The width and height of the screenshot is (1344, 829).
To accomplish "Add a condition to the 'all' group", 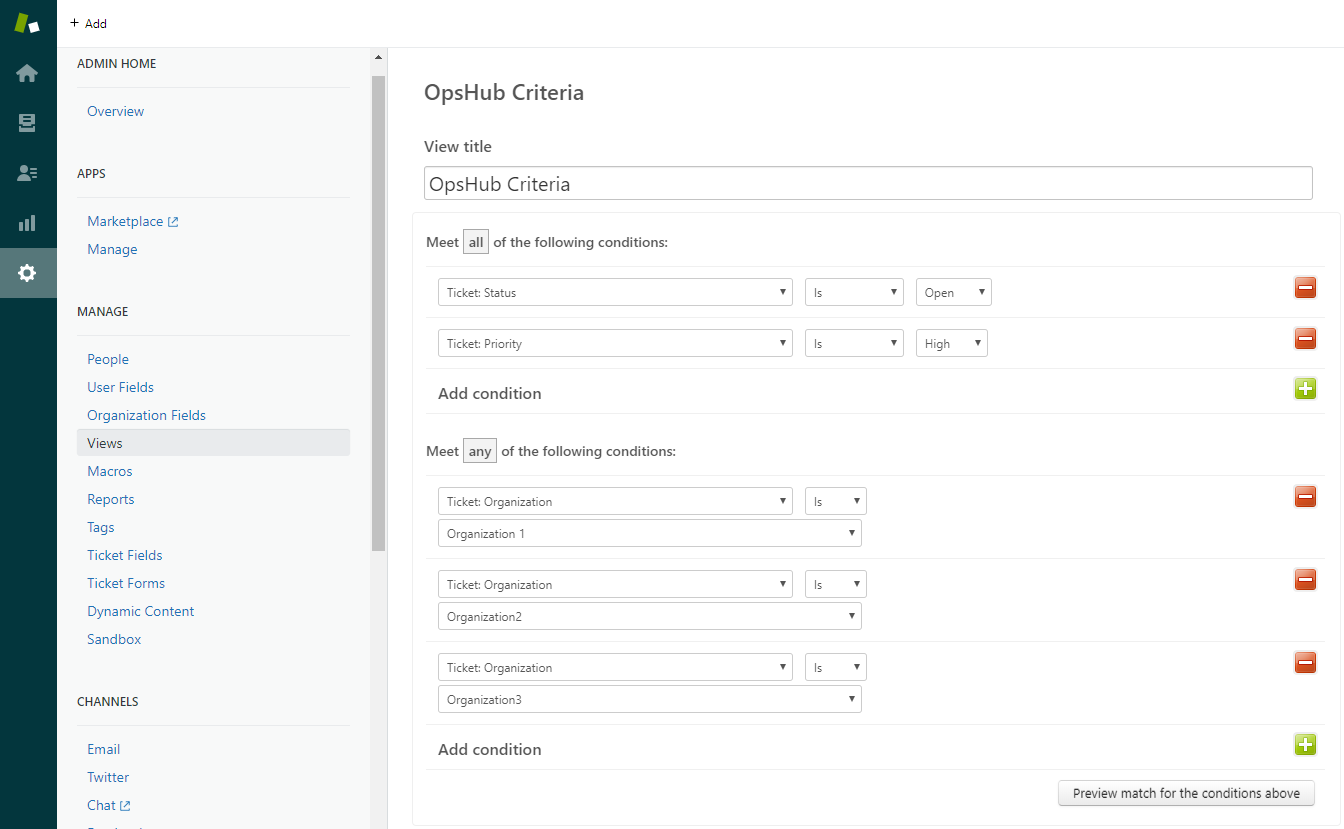I will tap(1305, 389).
